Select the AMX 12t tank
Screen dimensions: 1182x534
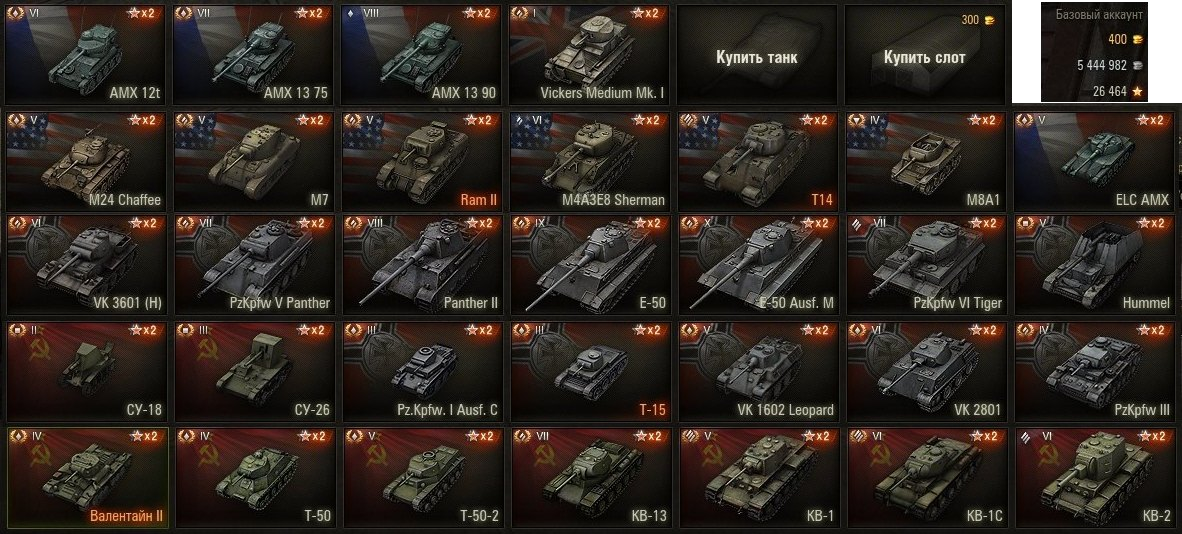click(84, 54)
